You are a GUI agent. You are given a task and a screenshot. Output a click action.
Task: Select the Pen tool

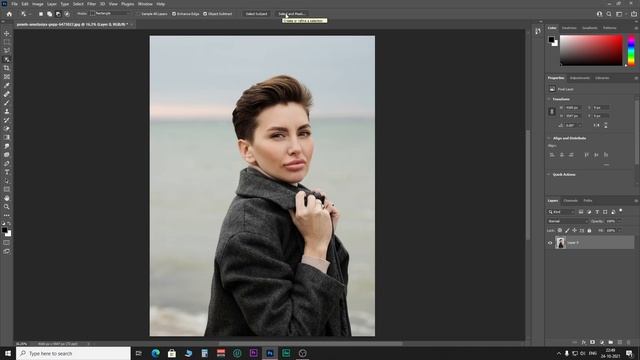pos(7,163)
